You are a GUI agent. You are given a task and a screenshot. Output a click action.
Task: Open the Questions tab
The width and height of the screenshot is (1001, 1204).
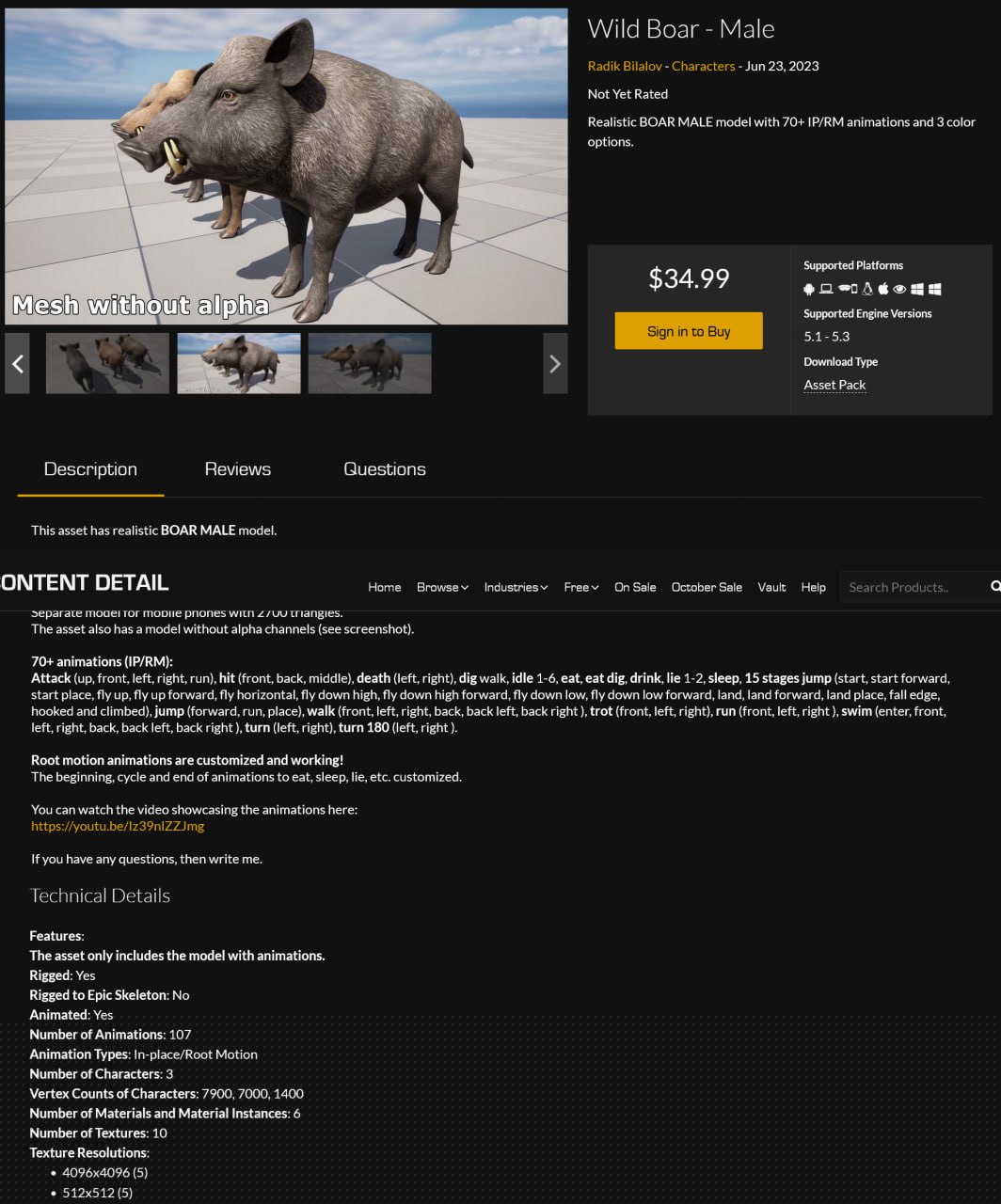(385, 469)
